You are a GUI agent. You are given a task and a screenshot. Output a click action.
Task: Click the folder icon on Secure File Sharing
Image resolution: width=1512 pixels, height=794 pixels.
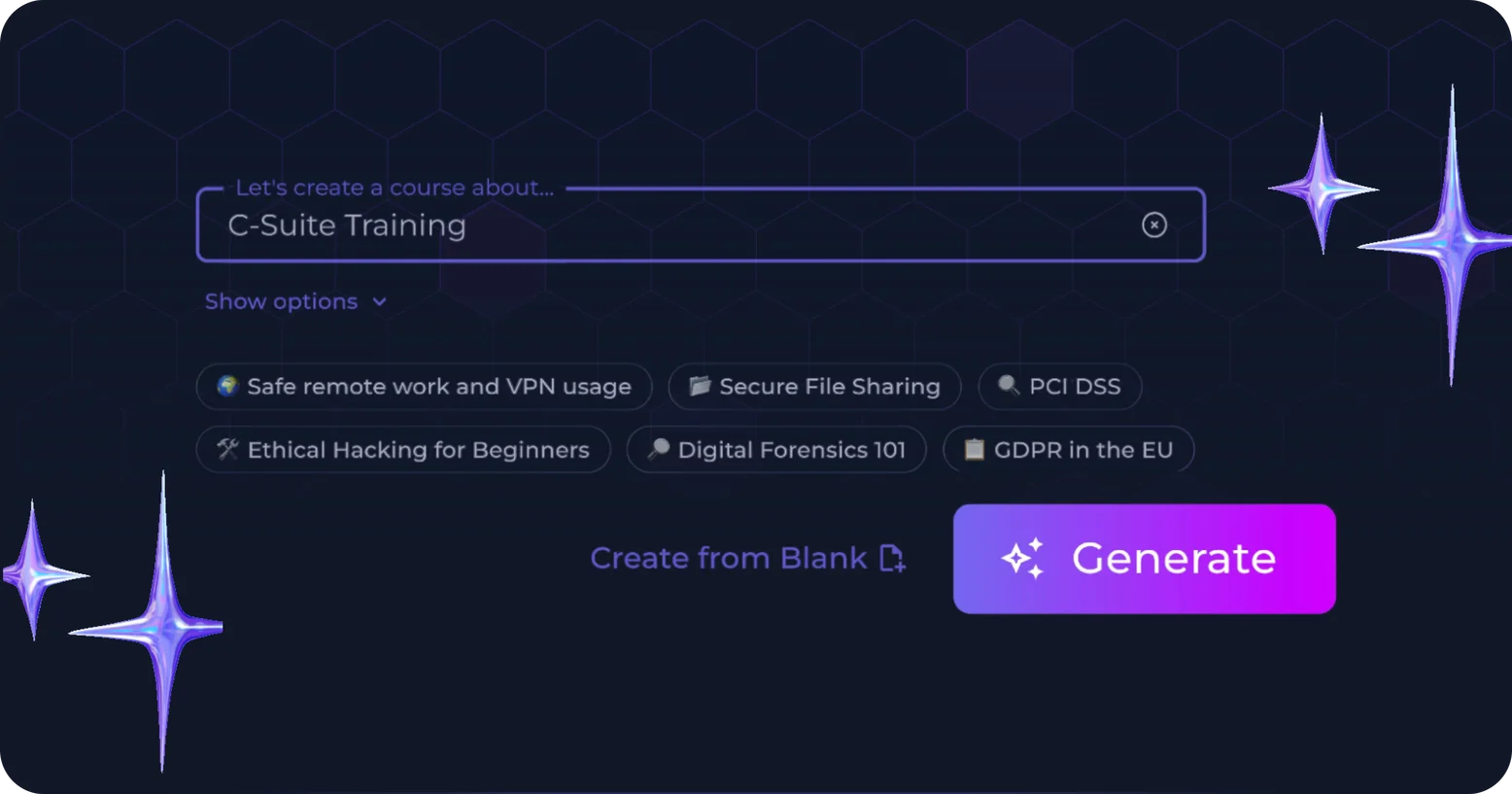point(700,386)
